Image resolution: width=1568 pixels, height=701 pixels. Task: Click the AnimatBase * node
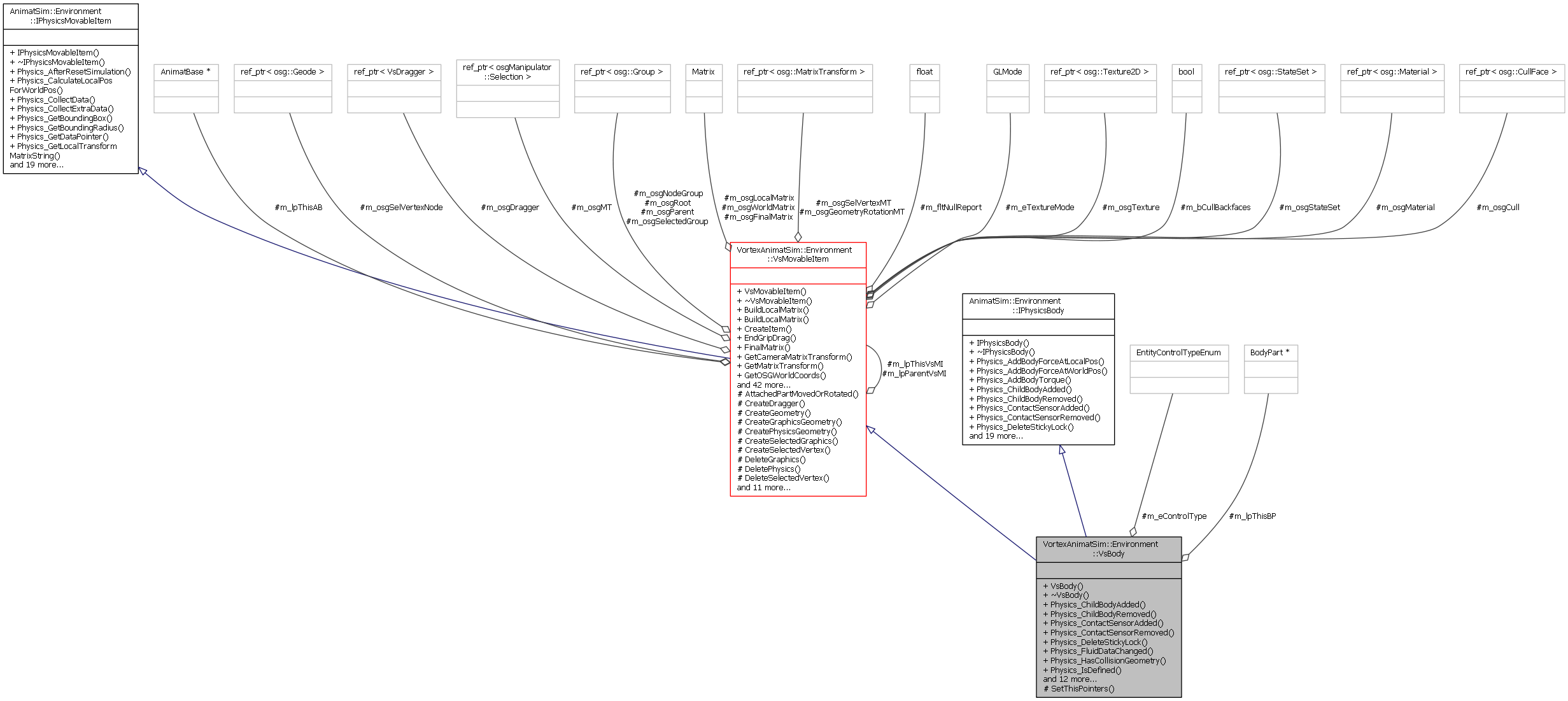186,89
